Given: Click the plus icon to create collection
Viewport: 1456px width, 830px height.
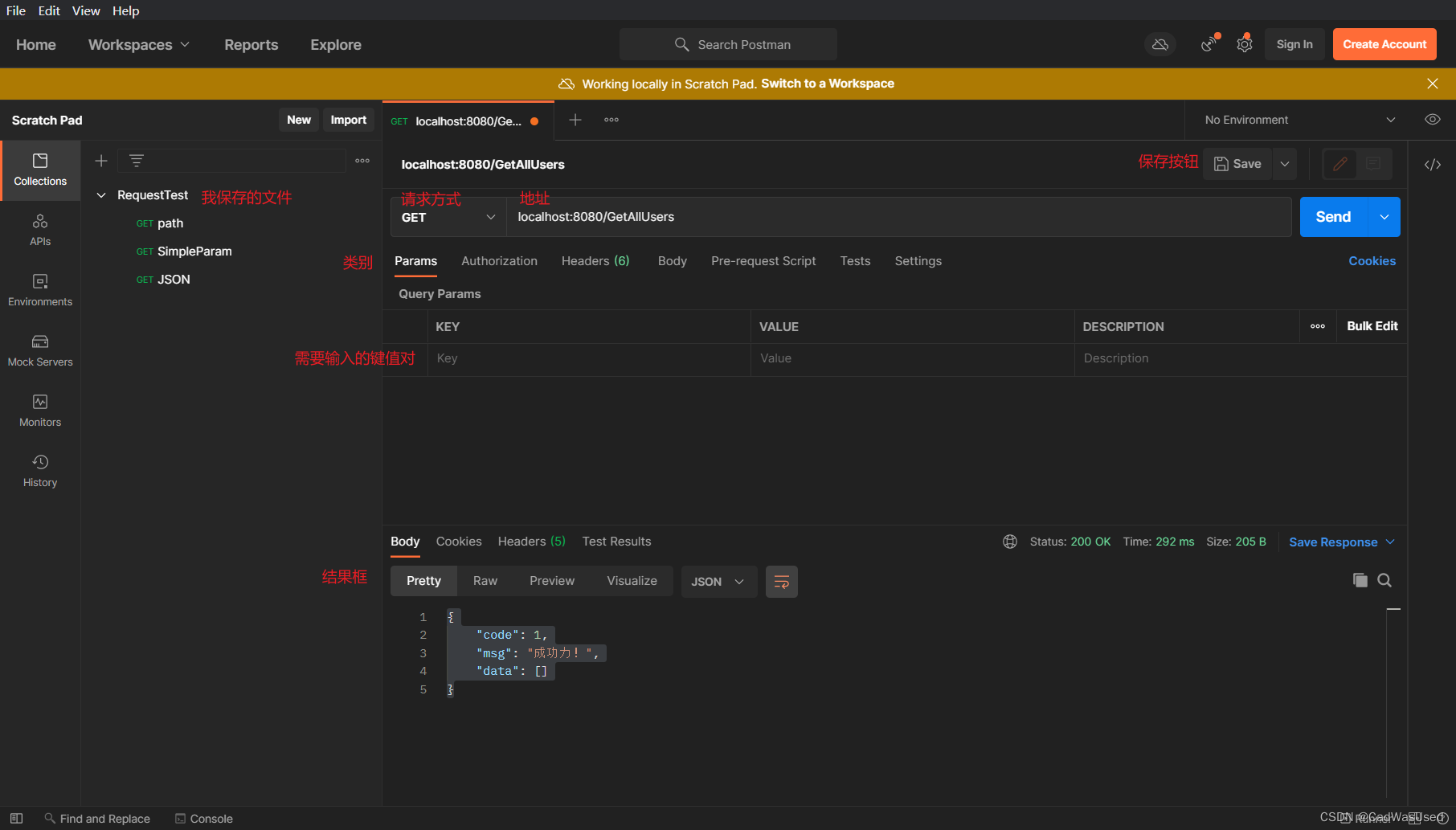Looking at the screenshot, I should pyautogui.click(x=101, y=161).
